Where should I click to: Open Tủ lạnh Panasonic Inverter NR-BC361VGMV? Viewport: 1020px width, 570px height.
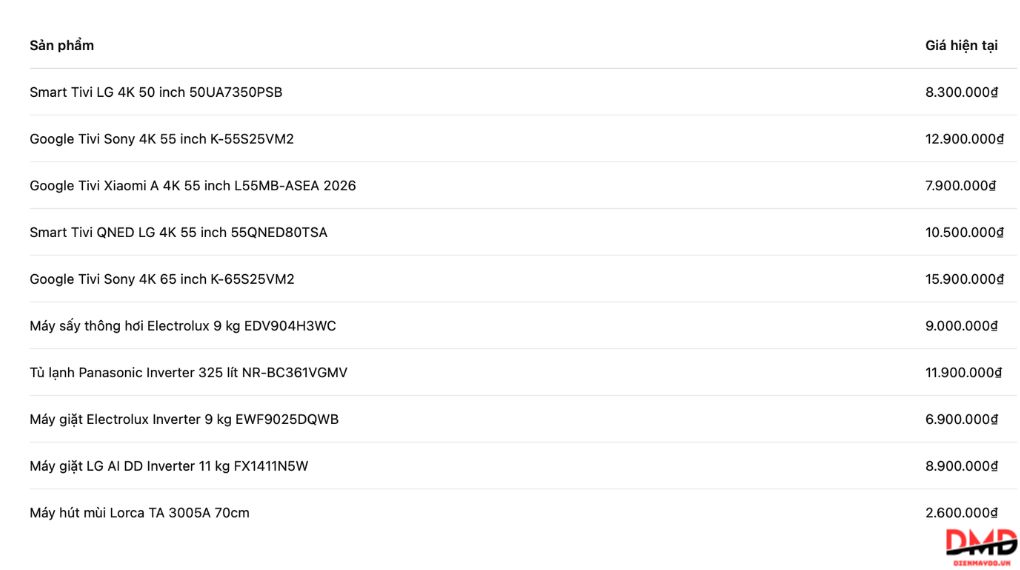coord(189,373)
